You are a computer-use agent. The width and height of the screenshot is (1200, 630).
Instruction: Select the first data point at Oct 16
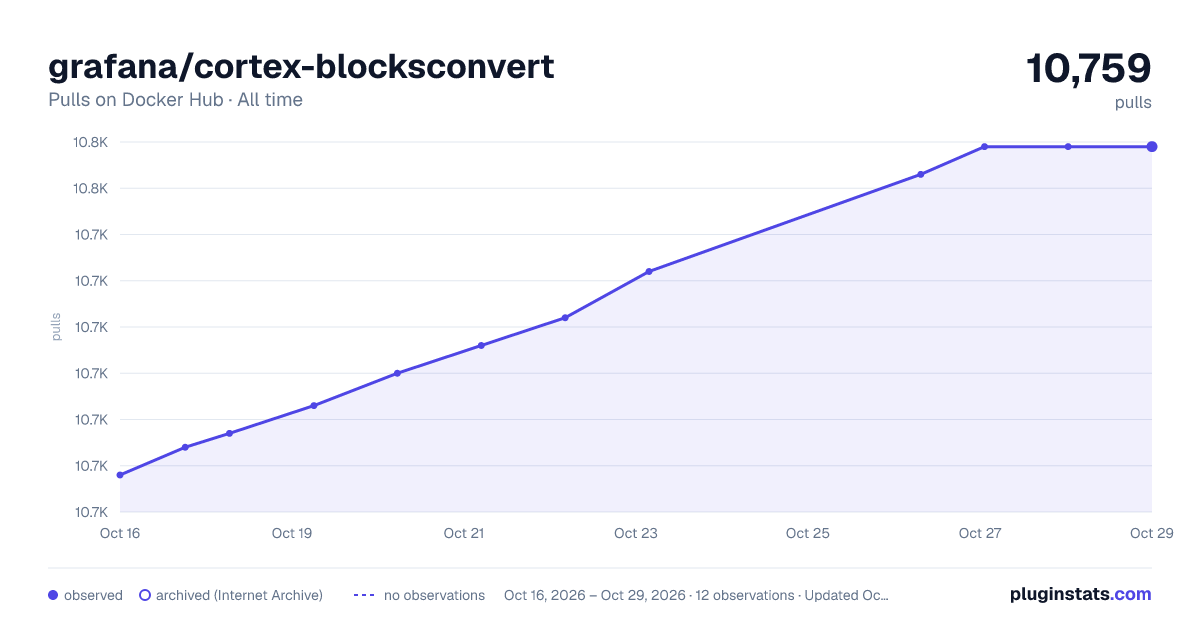pyautogui.click(x=120, y=475)
